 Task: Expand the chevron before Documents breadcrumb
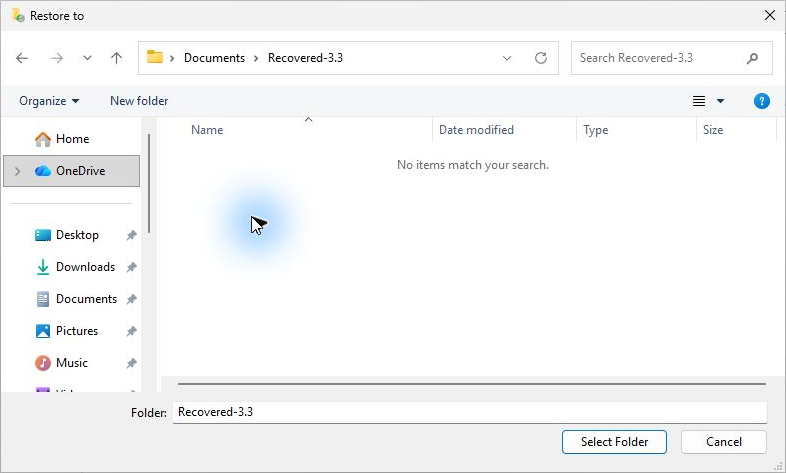click(x=172, y=58)
